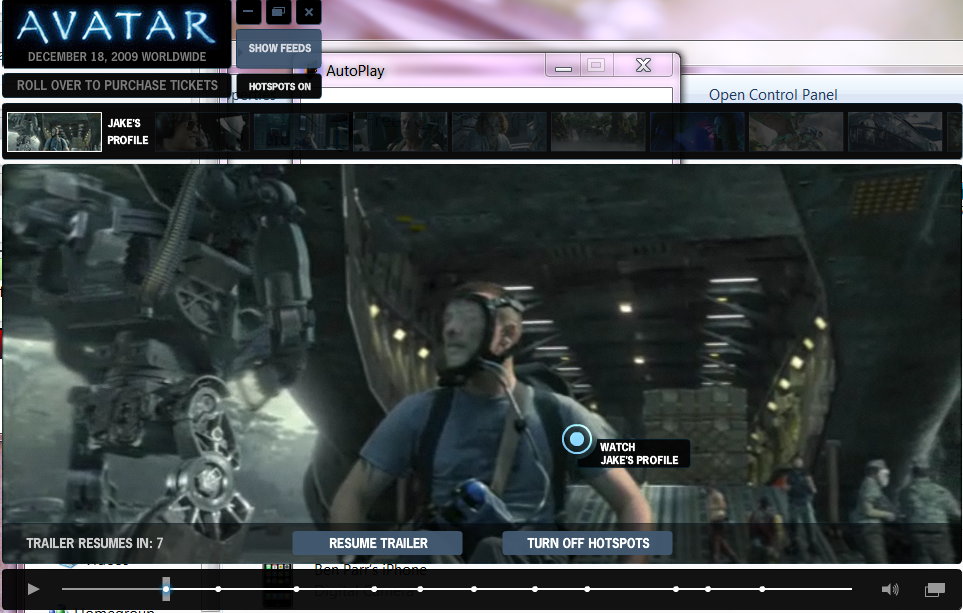Jump to seventh timeline dot after playhead
Screen dimensions: 963x613
click(587, 589)
